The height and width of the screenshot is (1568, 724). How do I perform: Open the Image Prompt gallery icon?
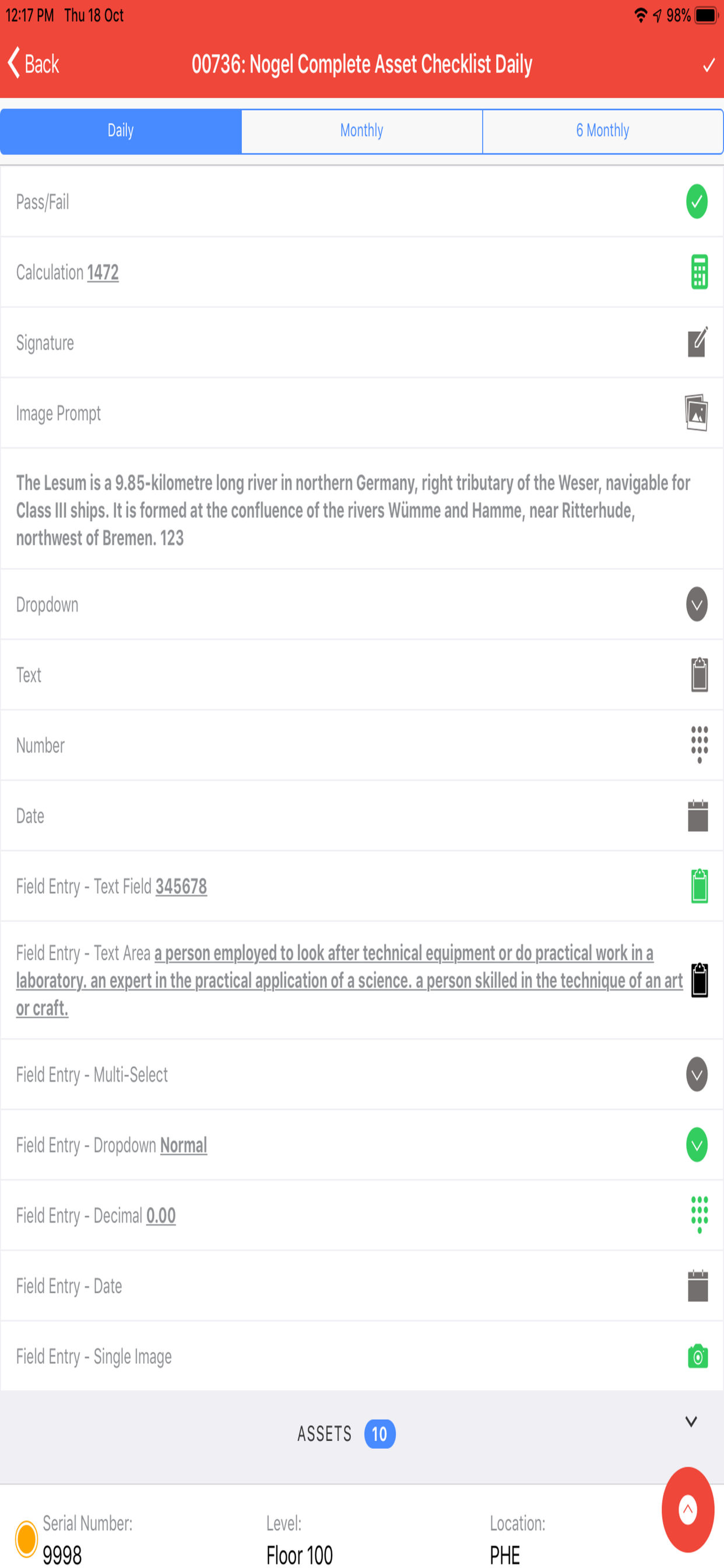pos(696,412)
